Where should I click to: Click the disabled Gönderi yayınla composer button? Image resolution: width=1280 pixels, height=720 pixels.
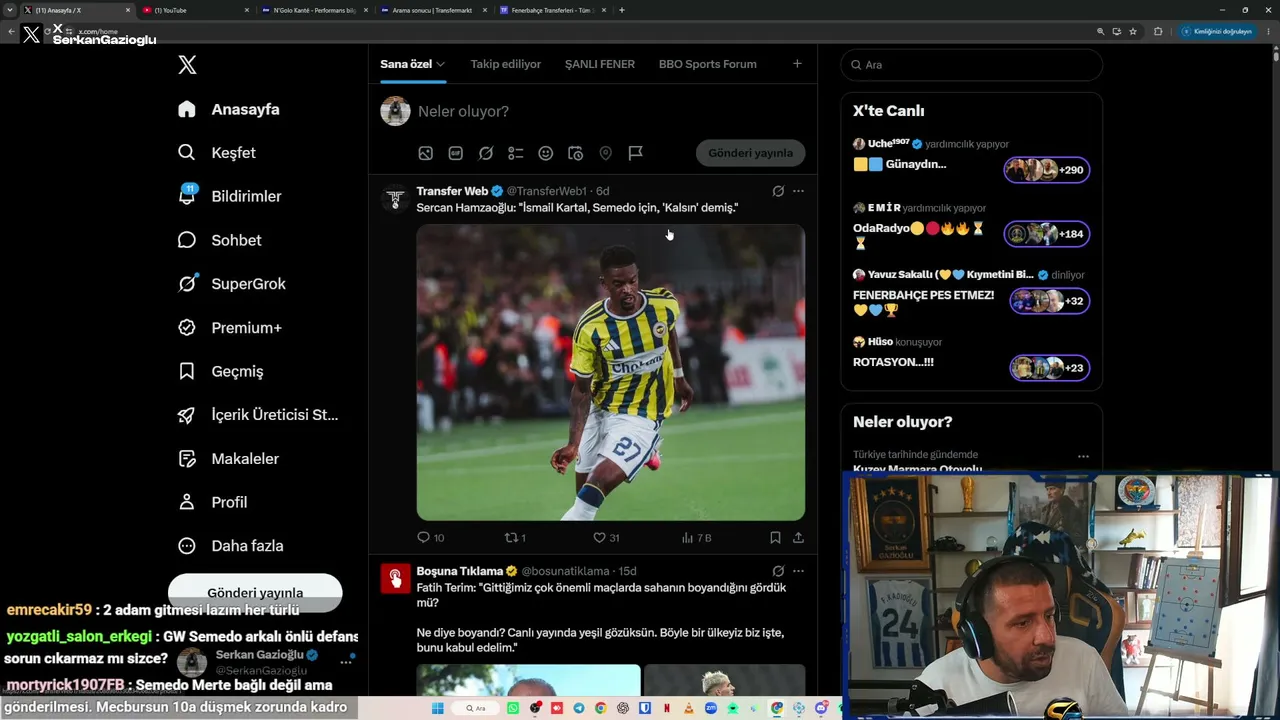(x=750, y=153)
